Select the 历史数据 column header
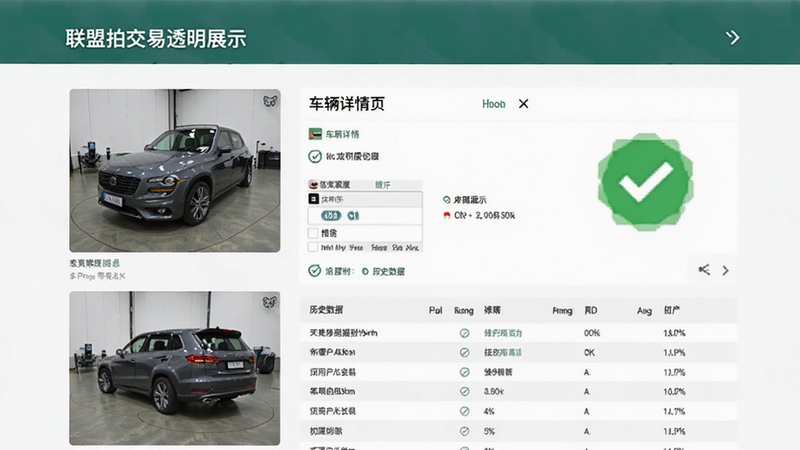Viewport: 800px width, 450px height. point(326,310)
